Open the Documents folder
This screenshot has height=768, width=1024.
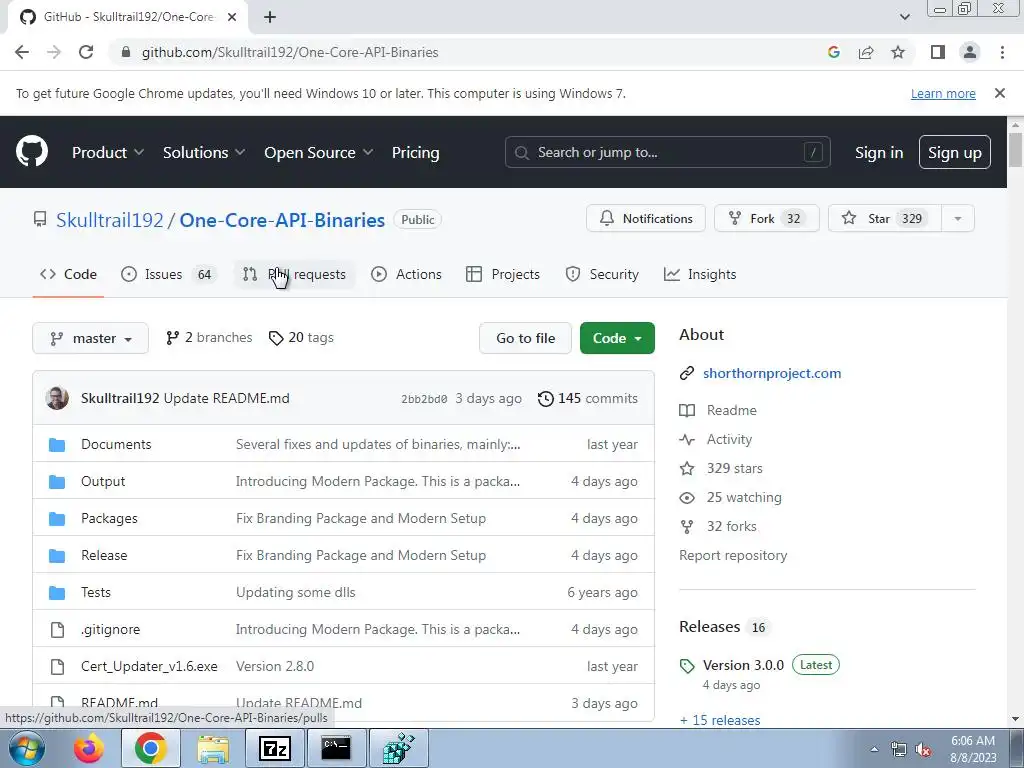click(116, 444)
